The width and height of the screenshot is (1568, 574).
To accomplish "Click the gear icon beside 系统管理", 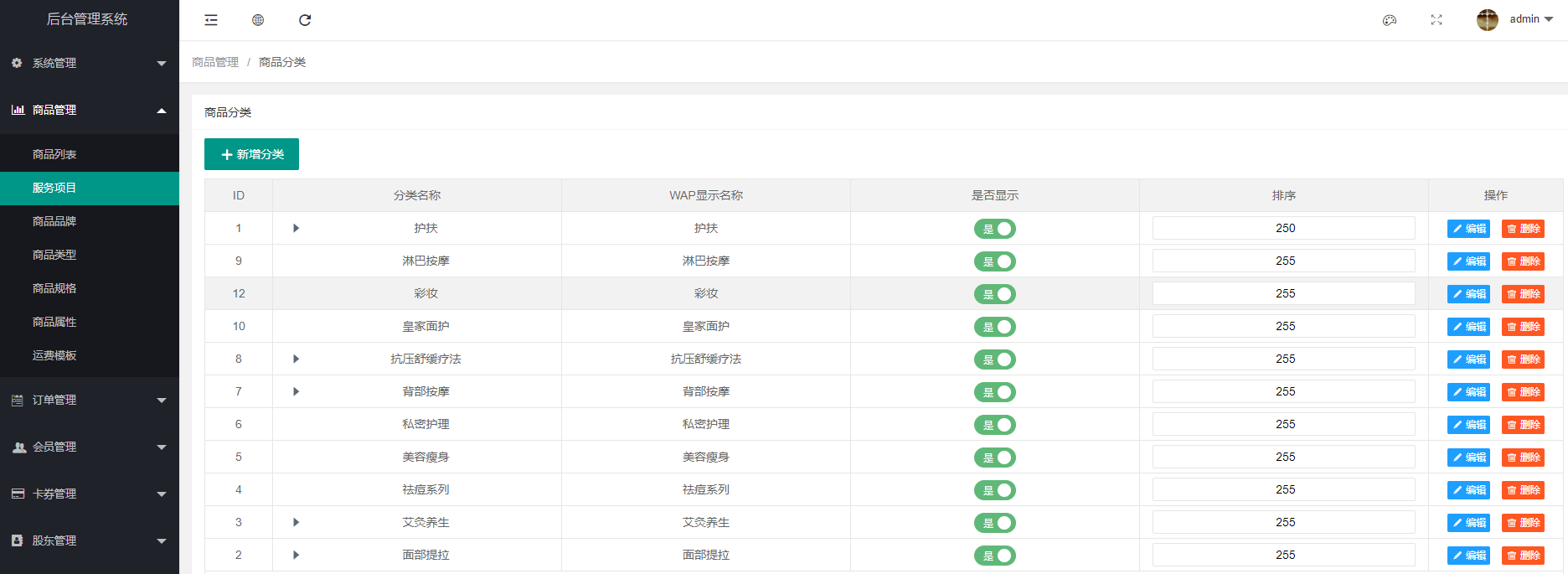I will (x=17, y=63).
